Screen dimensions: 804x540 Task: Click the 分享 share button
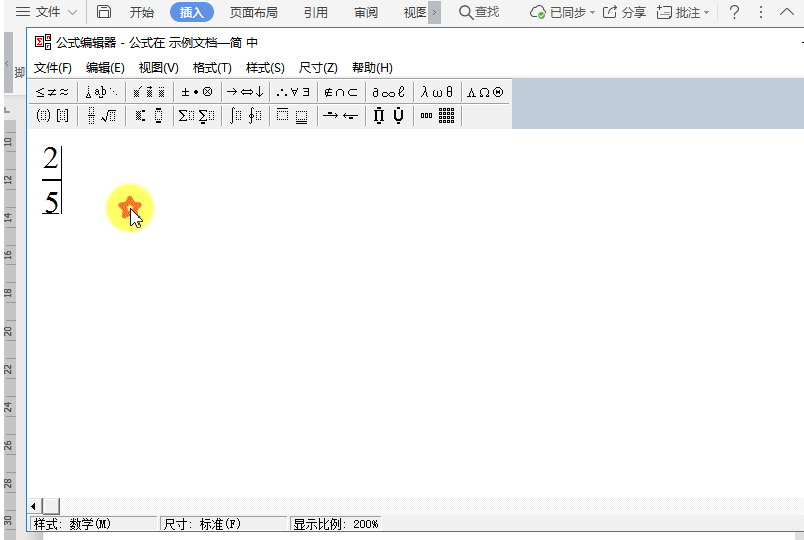pyautogui.click(x=624, y=13)
